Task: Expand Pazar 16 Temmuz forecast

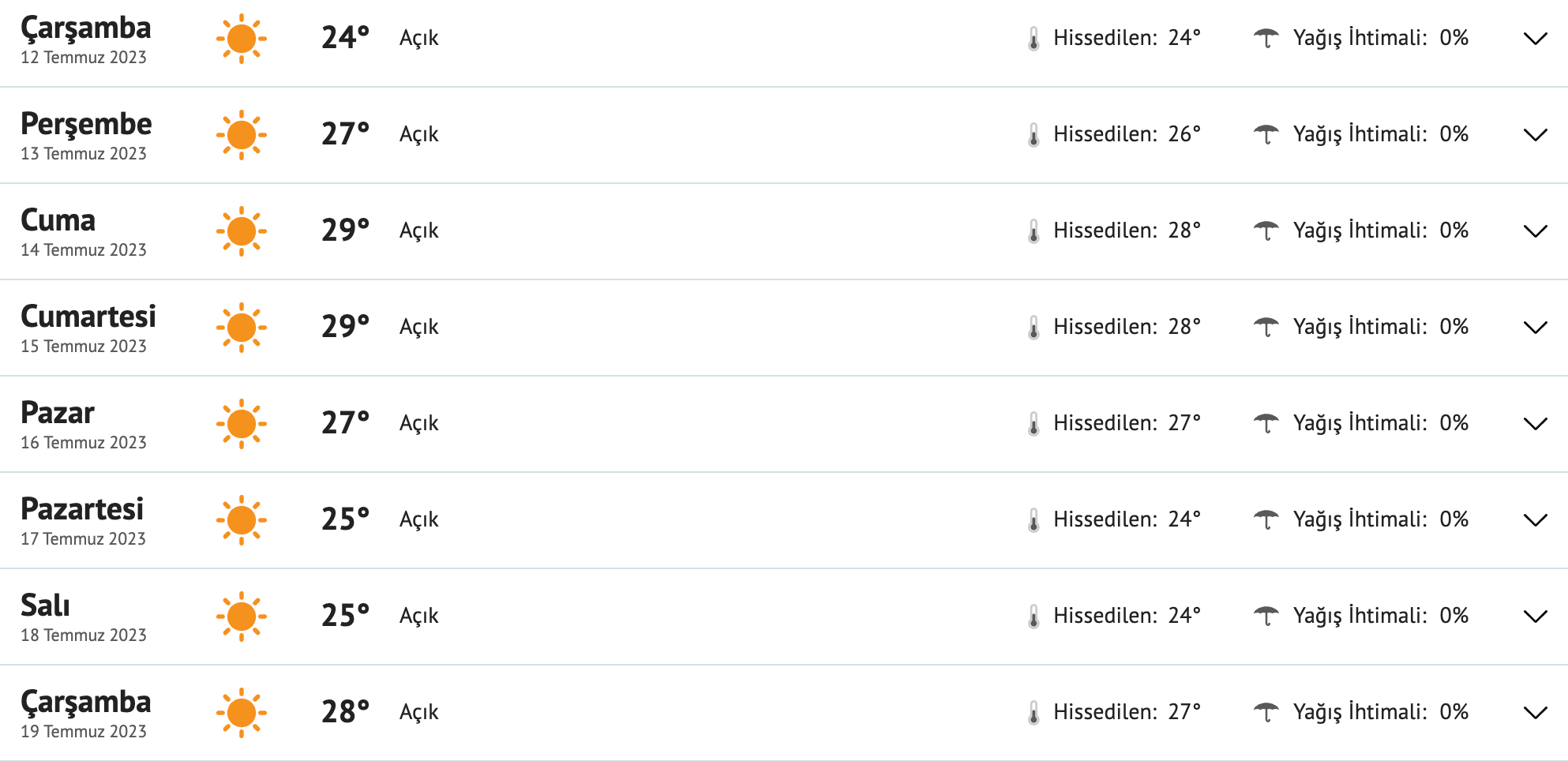Action: [x=1535, y=424]
